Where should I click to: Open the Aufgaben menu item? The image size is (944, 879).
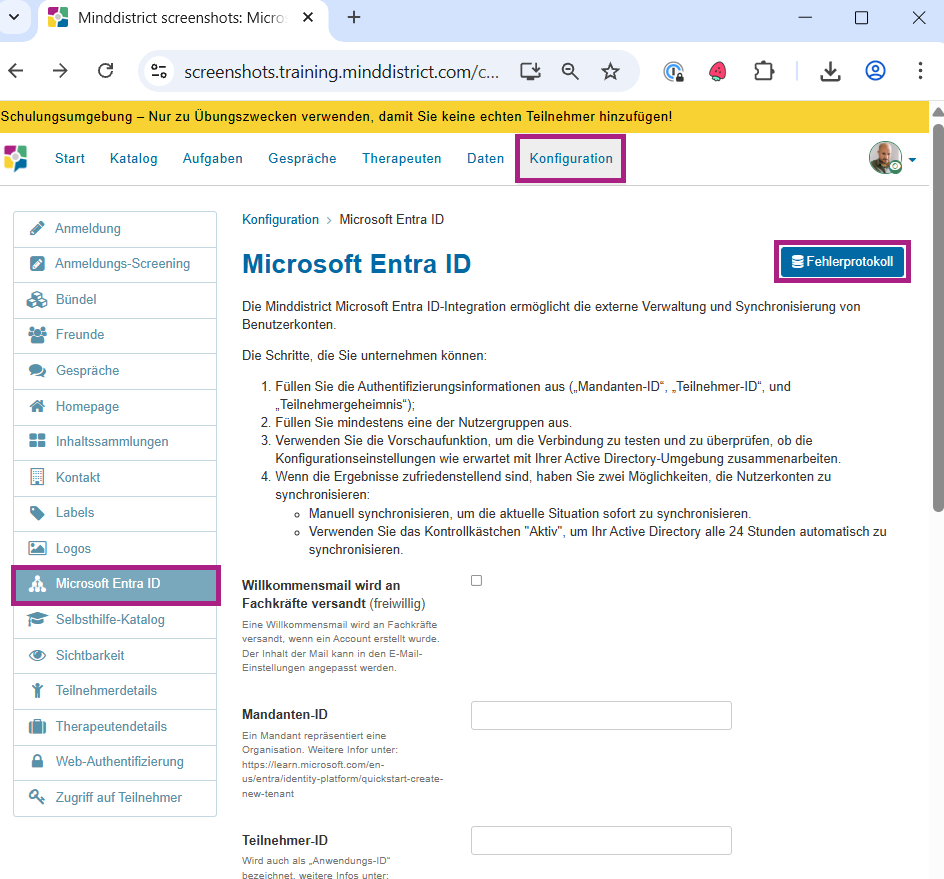click(x=213, y=158)
